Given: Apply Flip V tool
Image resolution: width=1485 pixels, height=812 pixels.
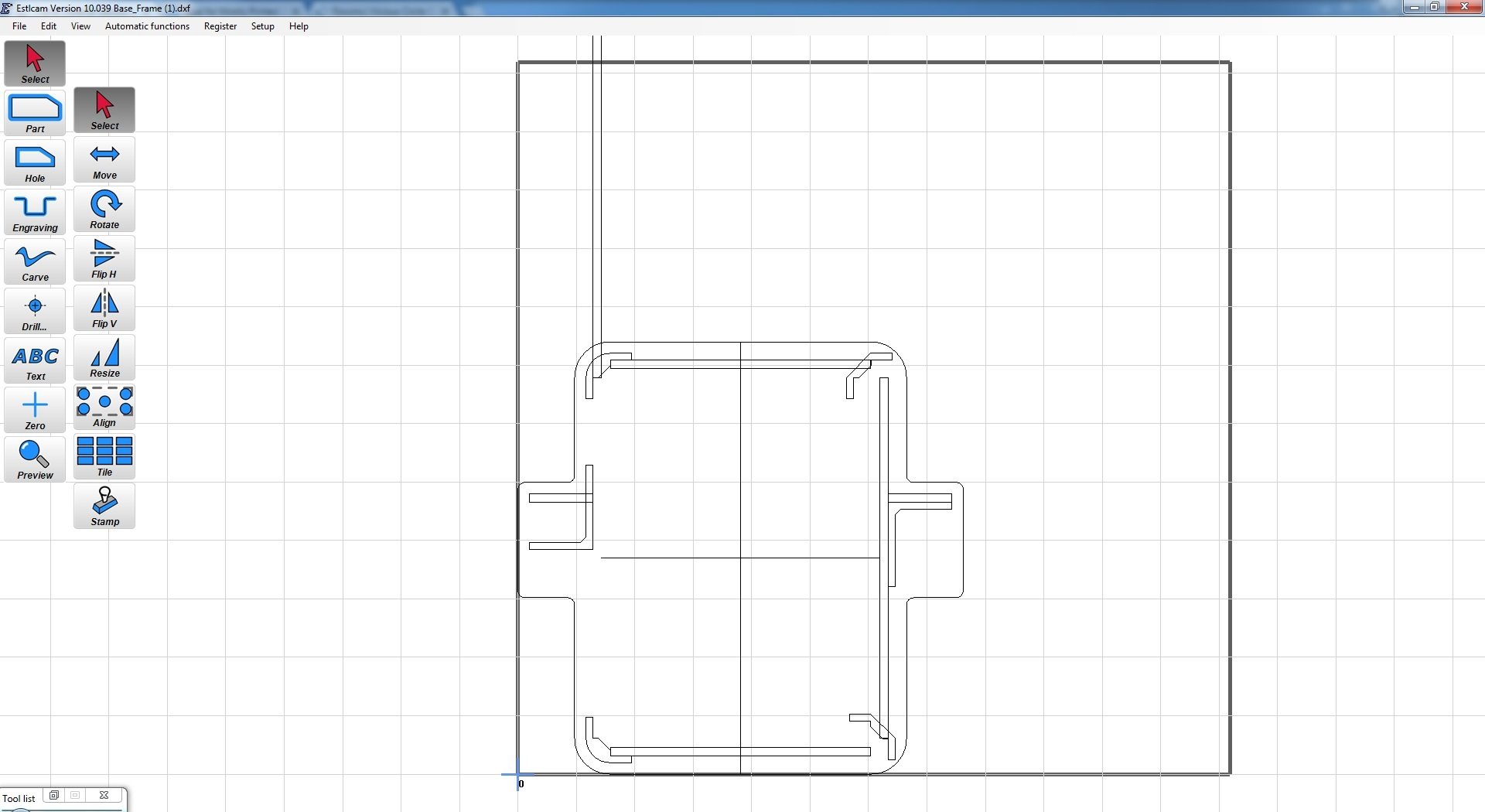Looking at the screenshot, I should (104, 308).
